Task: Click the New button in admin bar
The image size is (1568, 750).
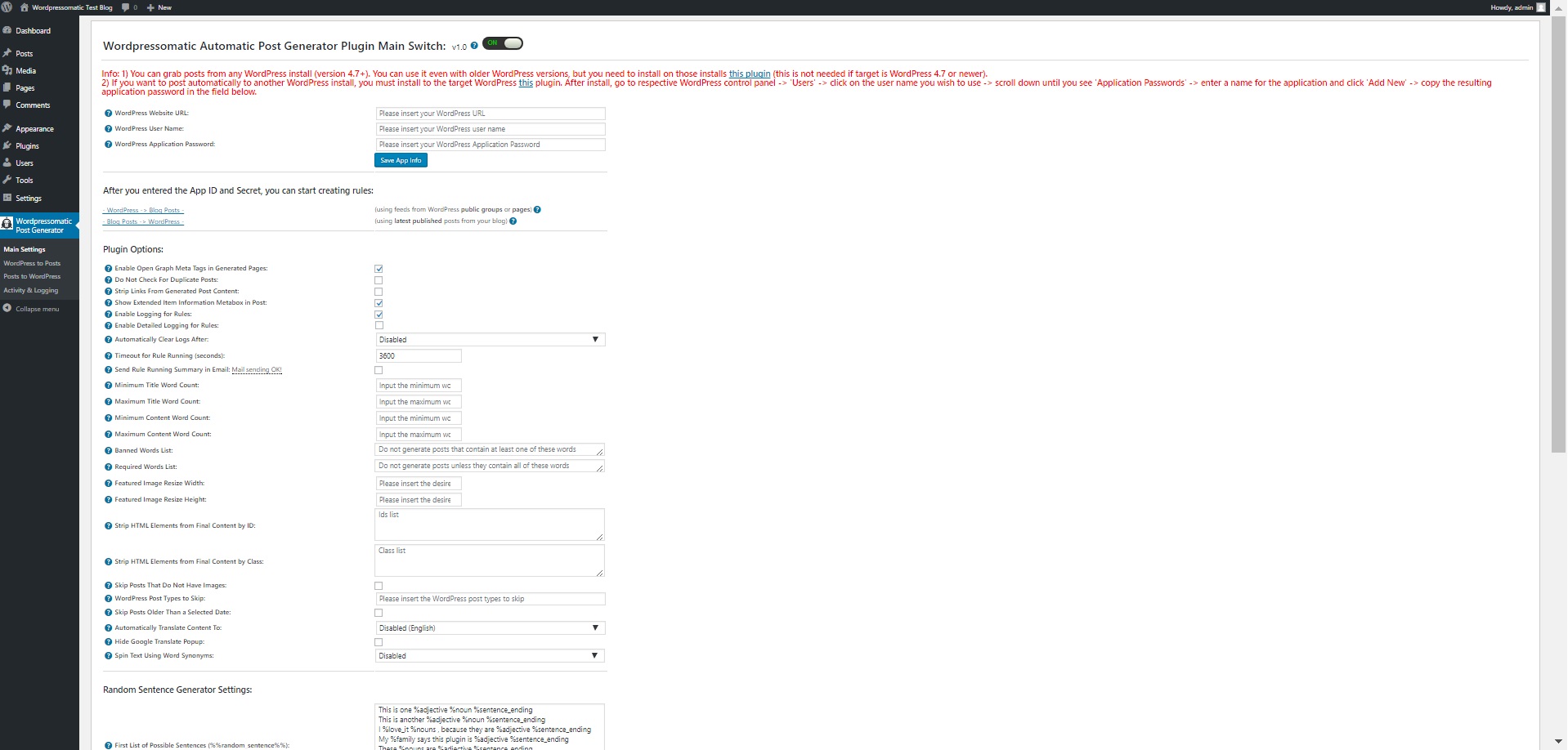Action: pos(159,7)
